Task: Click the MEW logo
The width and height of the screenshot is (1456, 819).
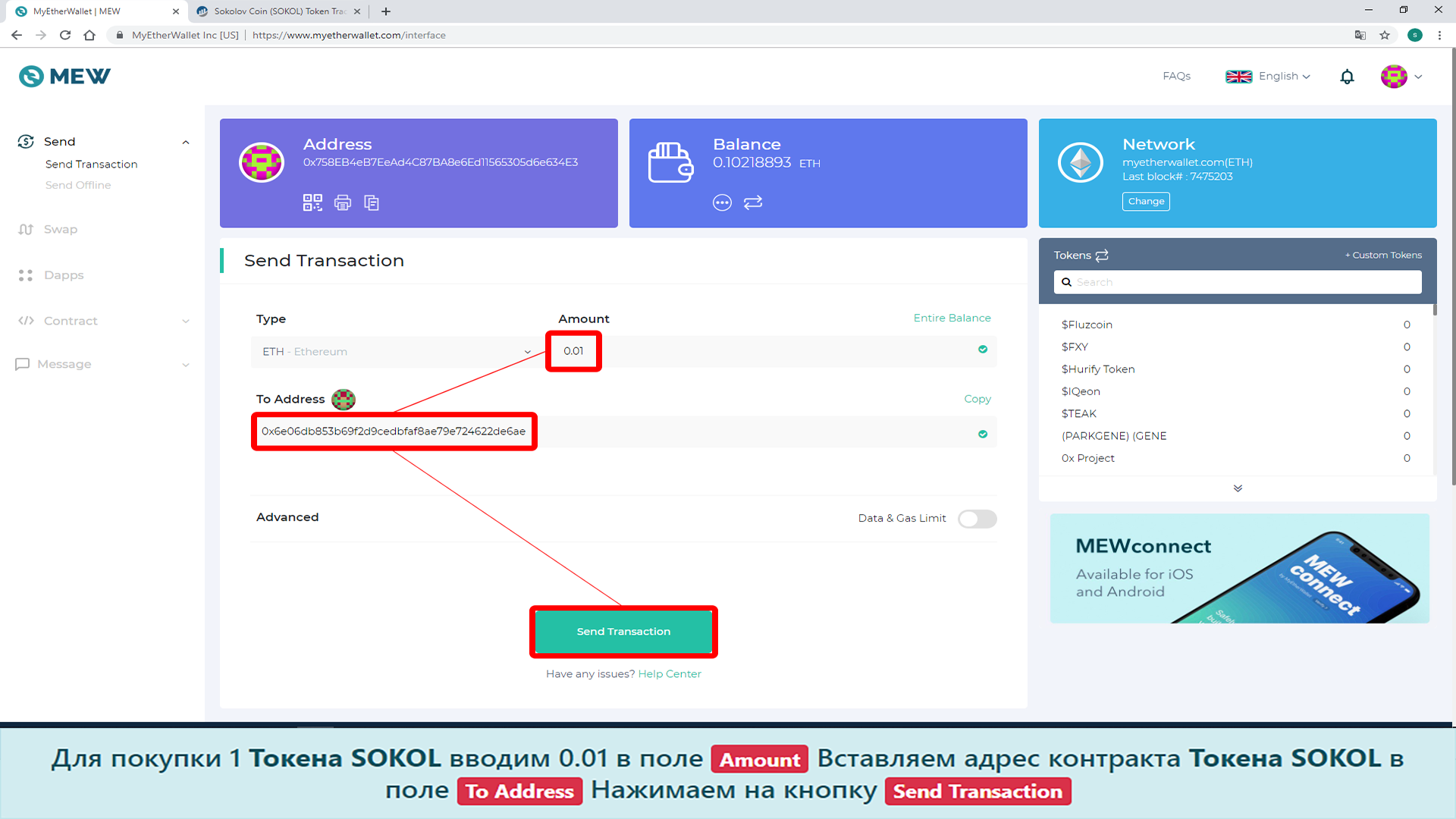Action: [64, 77]
